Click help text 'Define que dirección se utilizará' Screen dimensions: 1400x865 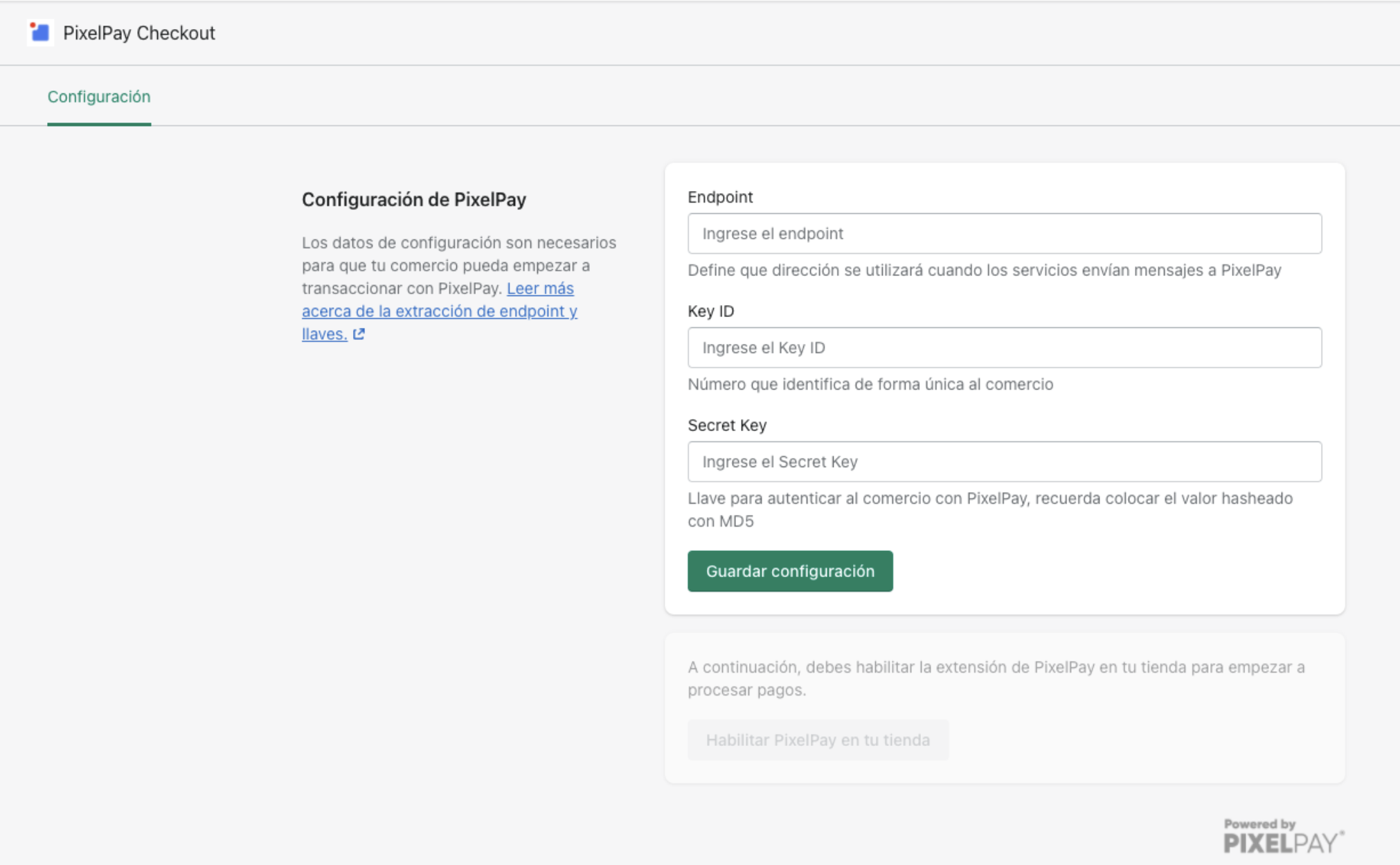coord(985,270)
